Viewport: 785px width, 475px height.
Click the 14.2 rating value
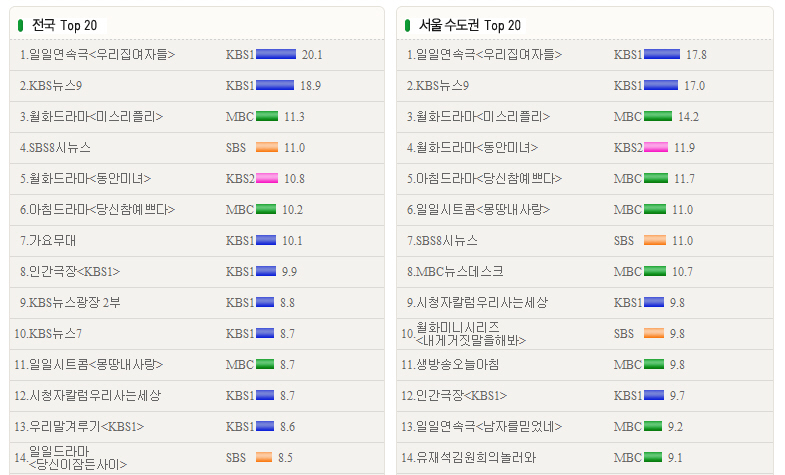pyautogui.click(x=688, y=117)
